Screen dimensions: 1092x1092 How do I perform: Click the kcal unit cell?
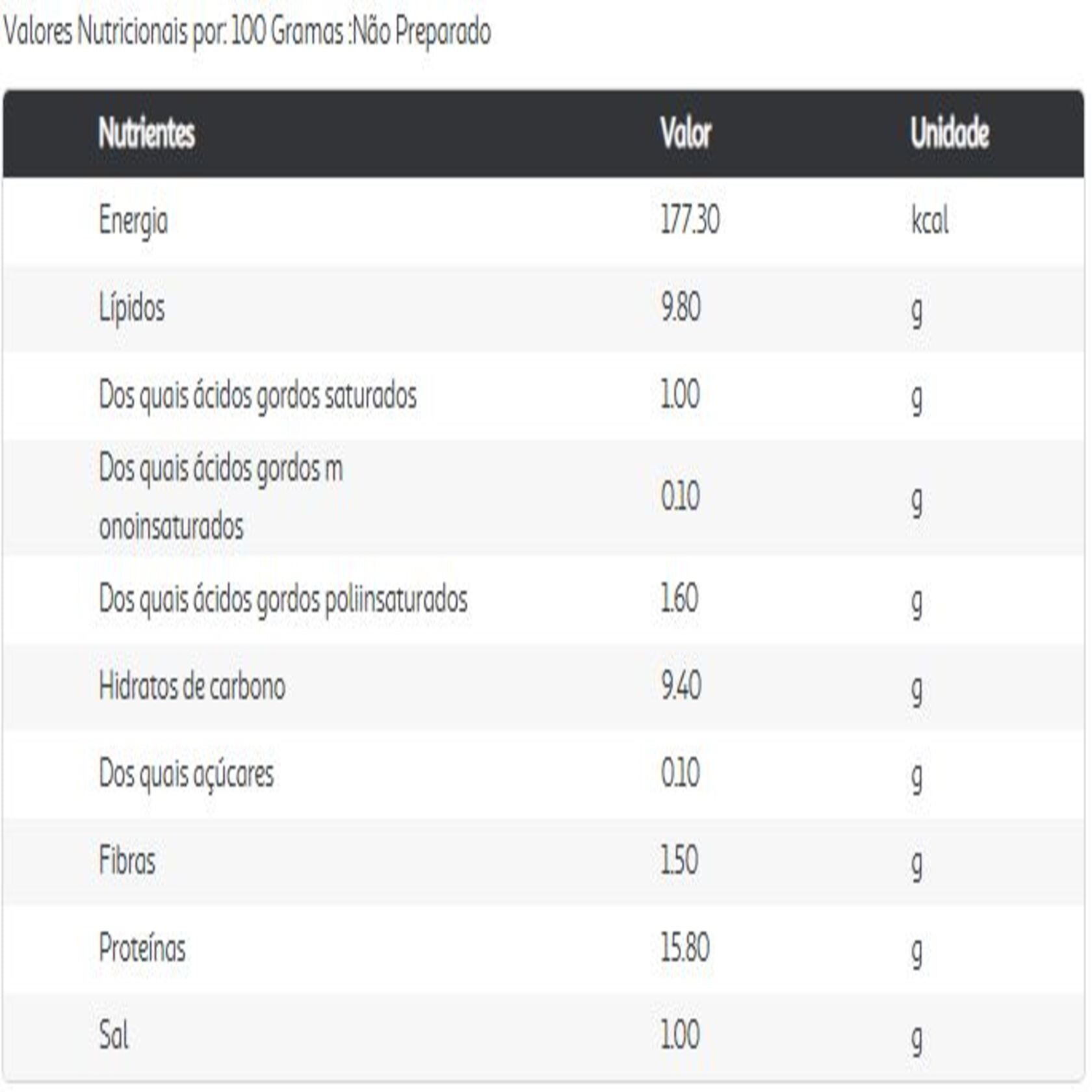pyautogui.click(x=929, y=221)
